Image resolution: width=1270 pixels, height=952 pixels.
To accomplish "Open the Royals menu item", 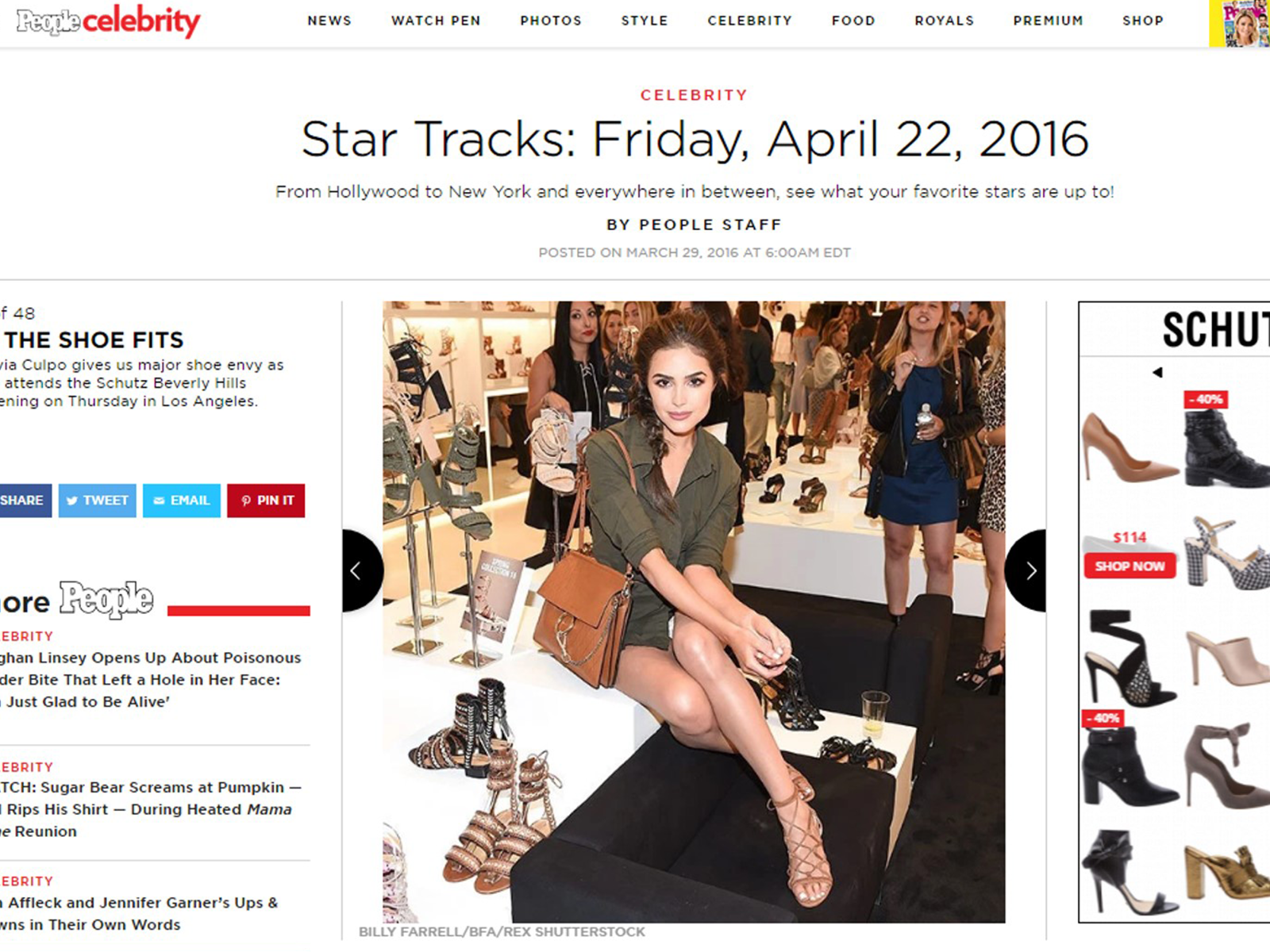I will (944, 21).
